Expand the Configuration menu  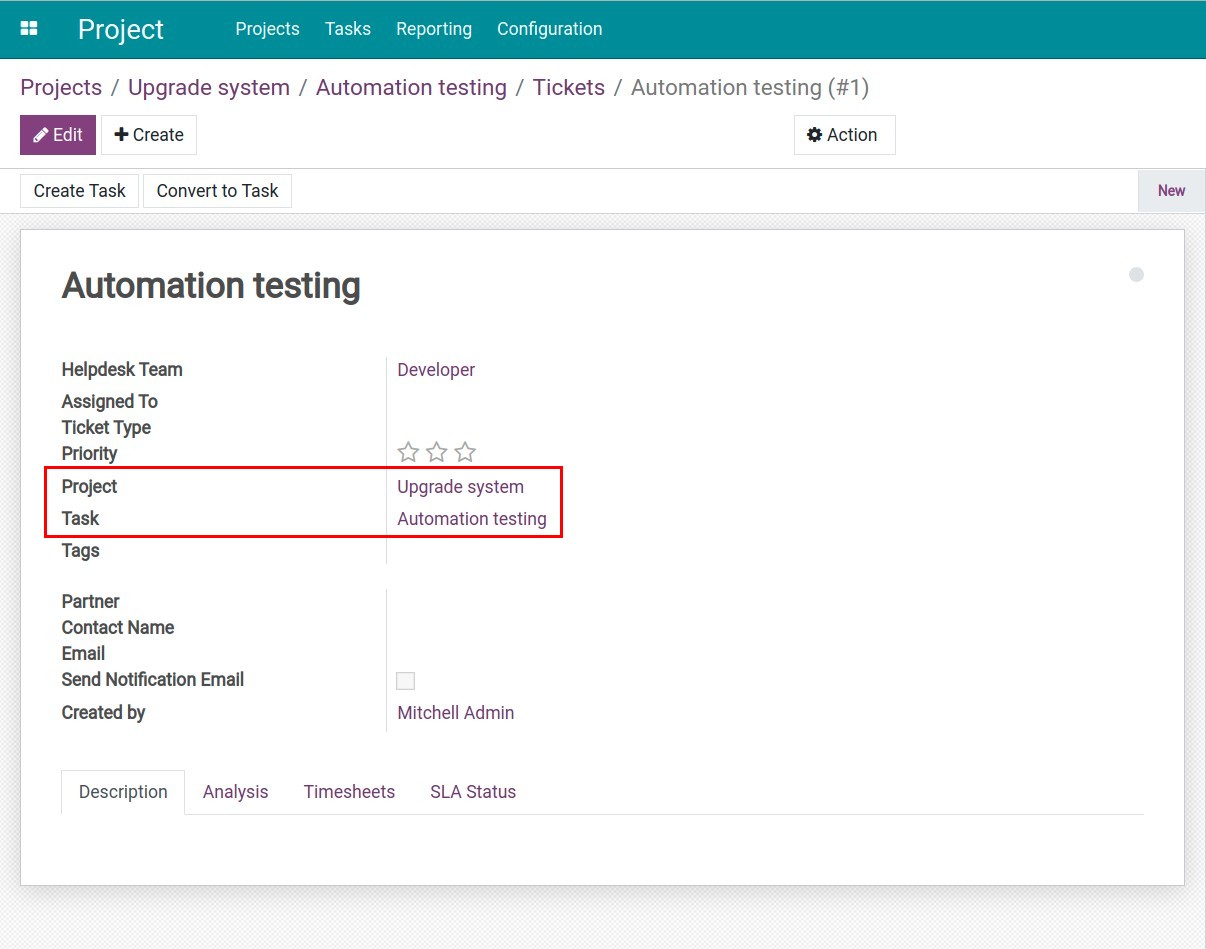coord(549,29)
